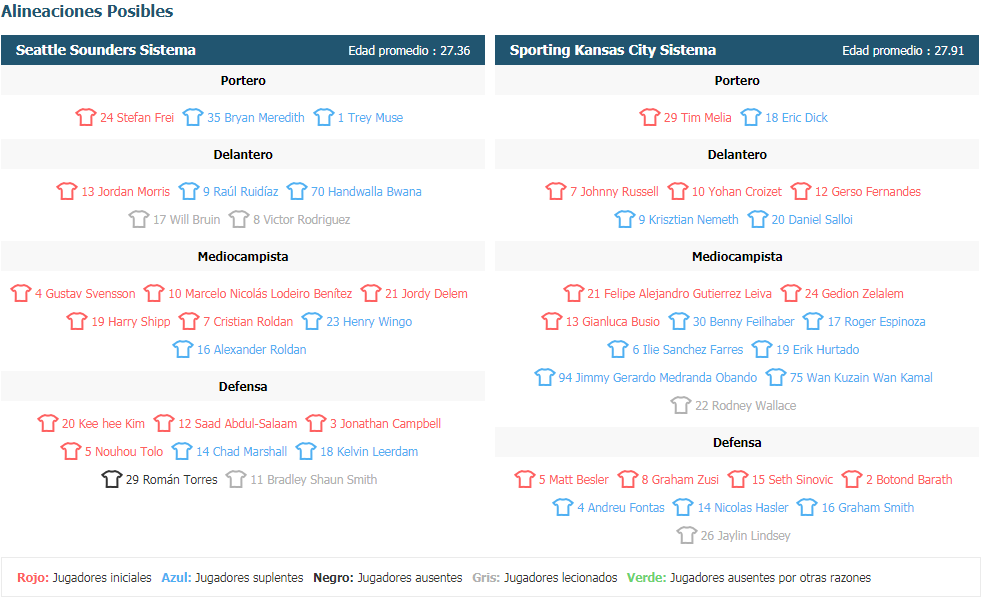Image resolution: width=981 pixels, height=597 pixels.
Task: Click the blue jersey icon beside Andreu Fontas
Action: tap(563, 508)
